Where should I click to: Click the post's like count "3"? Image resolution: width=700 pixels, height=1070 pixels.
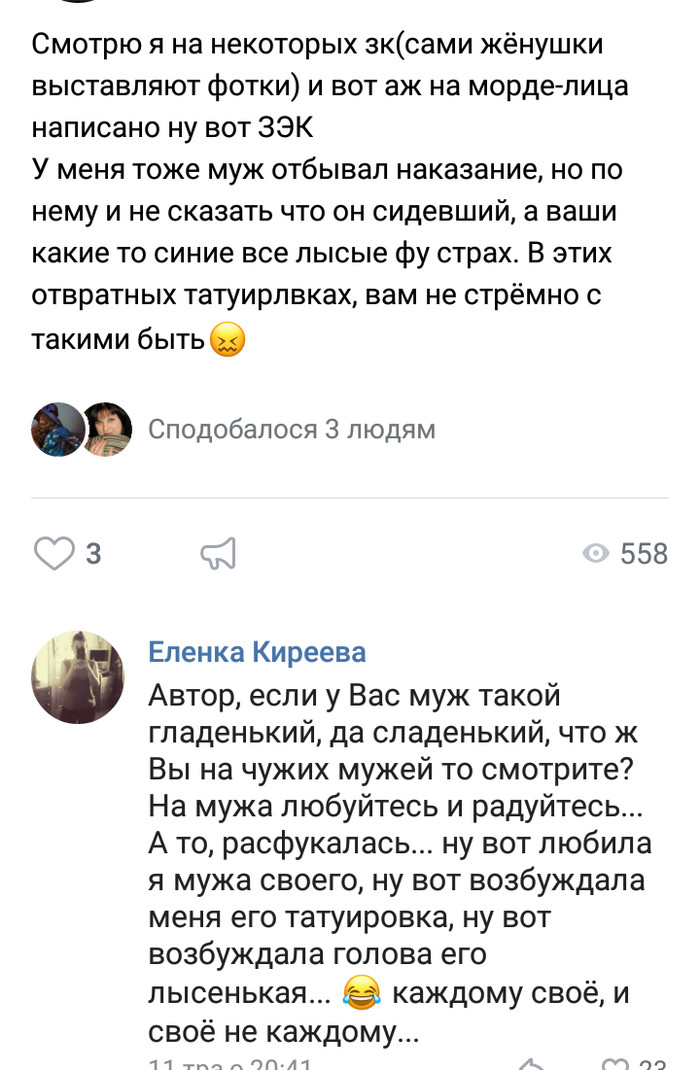coord(93,553)
